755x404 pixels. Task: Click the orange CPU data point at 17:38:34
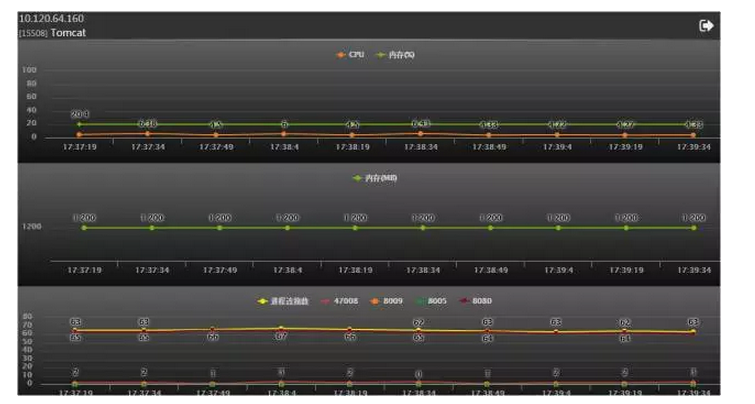(x=422, y=133)
